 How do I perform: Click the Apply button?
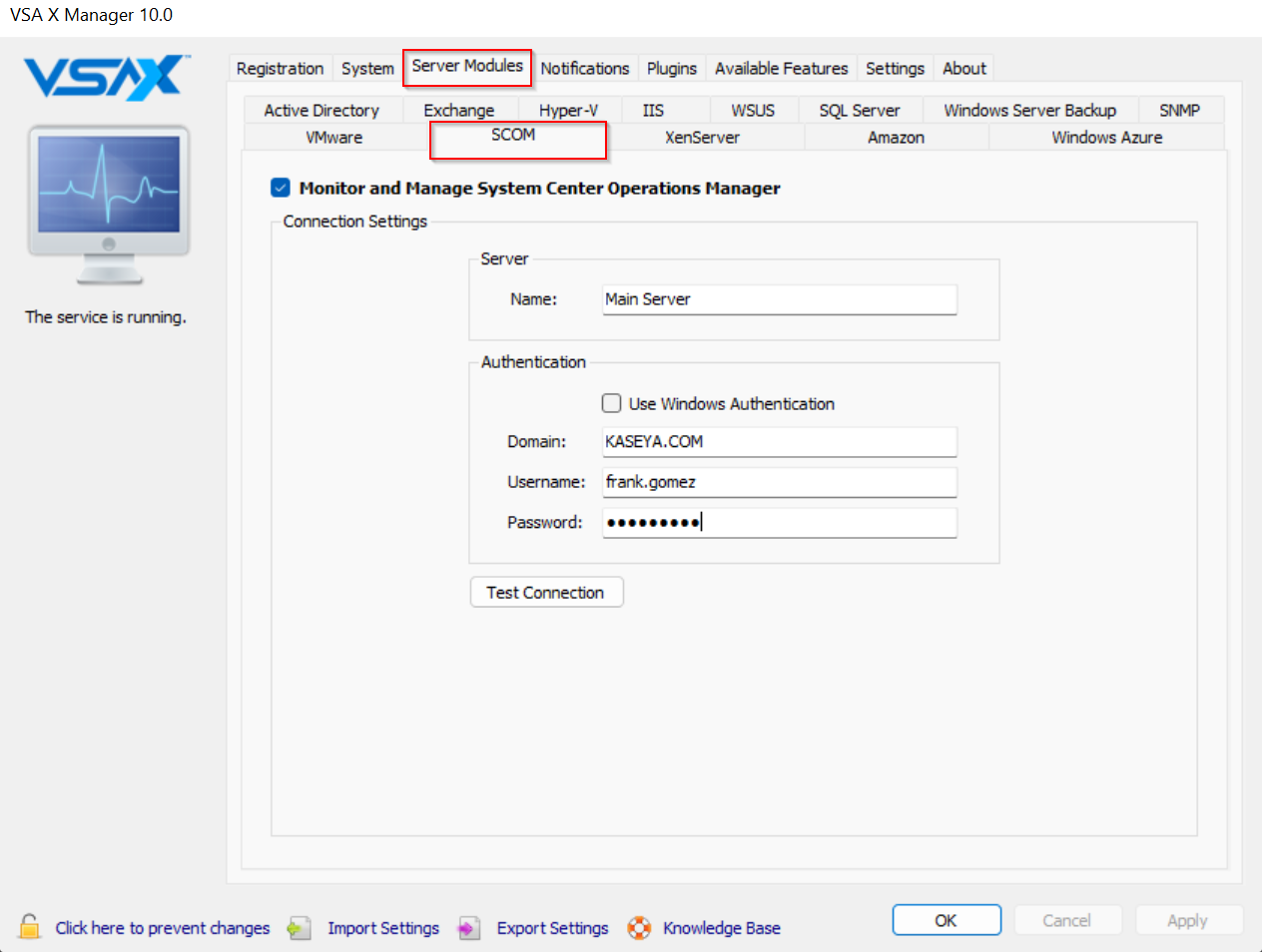tap(1188, 920)
